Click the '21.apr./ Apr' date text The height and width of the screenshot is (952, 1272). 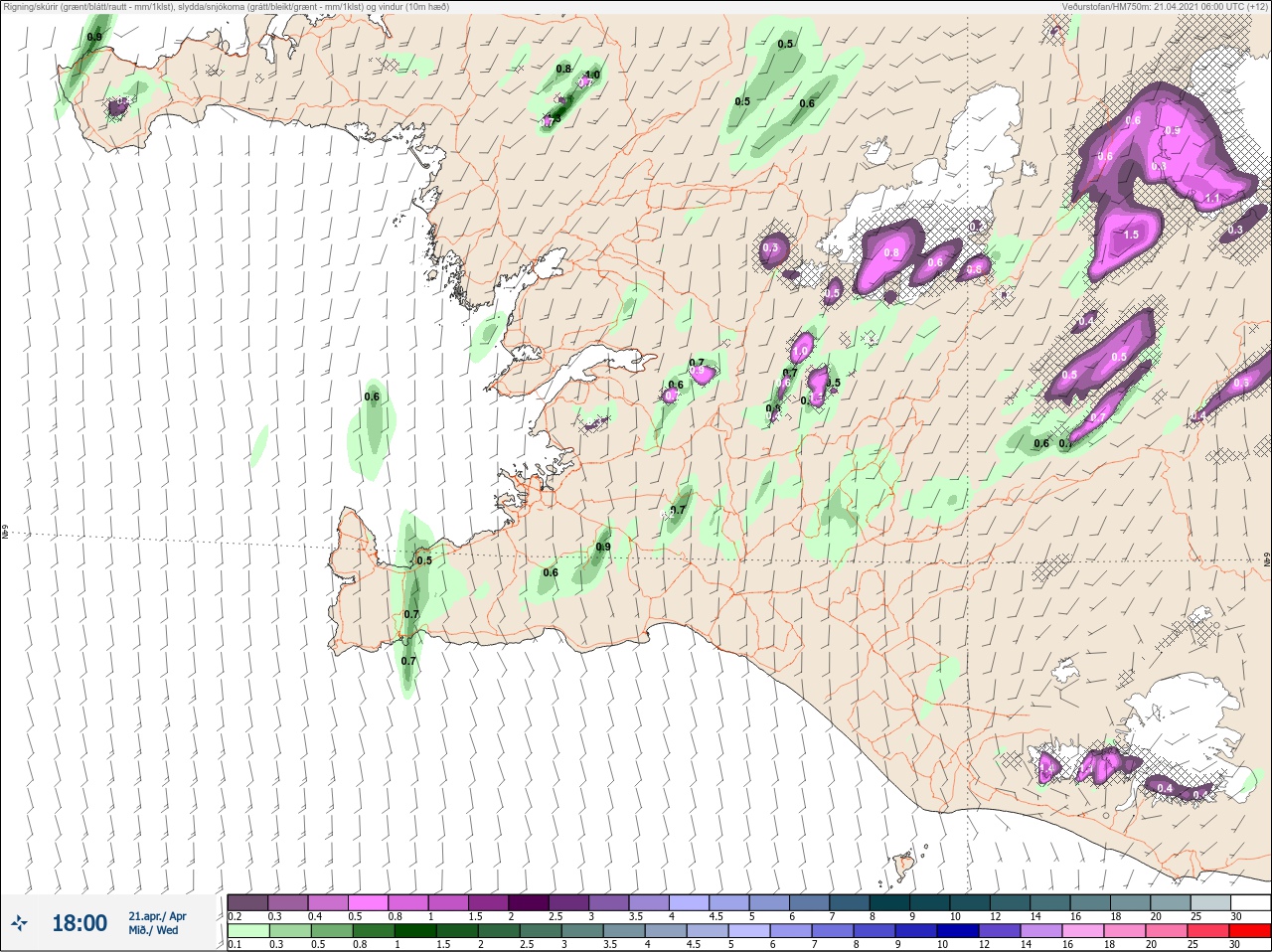click(x=157, y=916)
